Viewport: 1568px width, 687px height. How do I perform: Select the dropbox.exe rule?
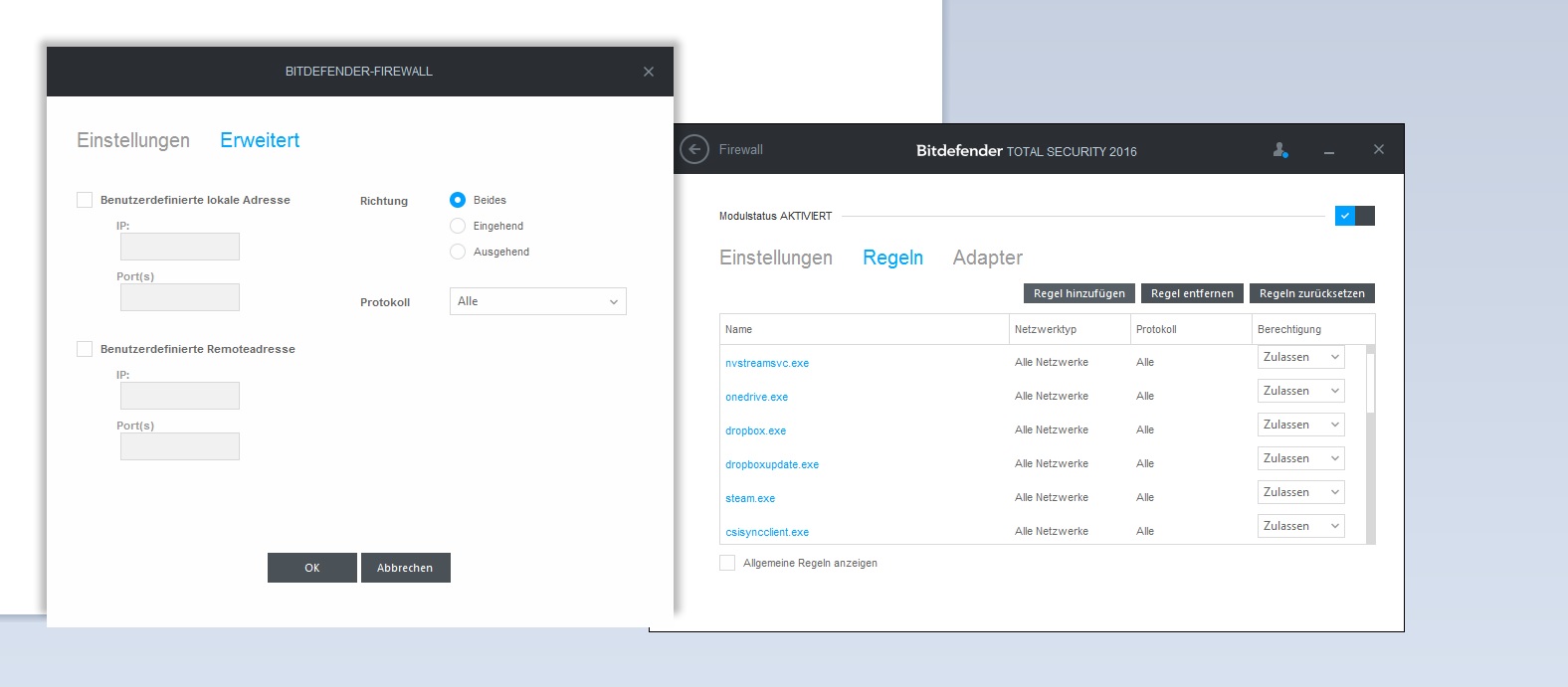click(x=755, y=430)
